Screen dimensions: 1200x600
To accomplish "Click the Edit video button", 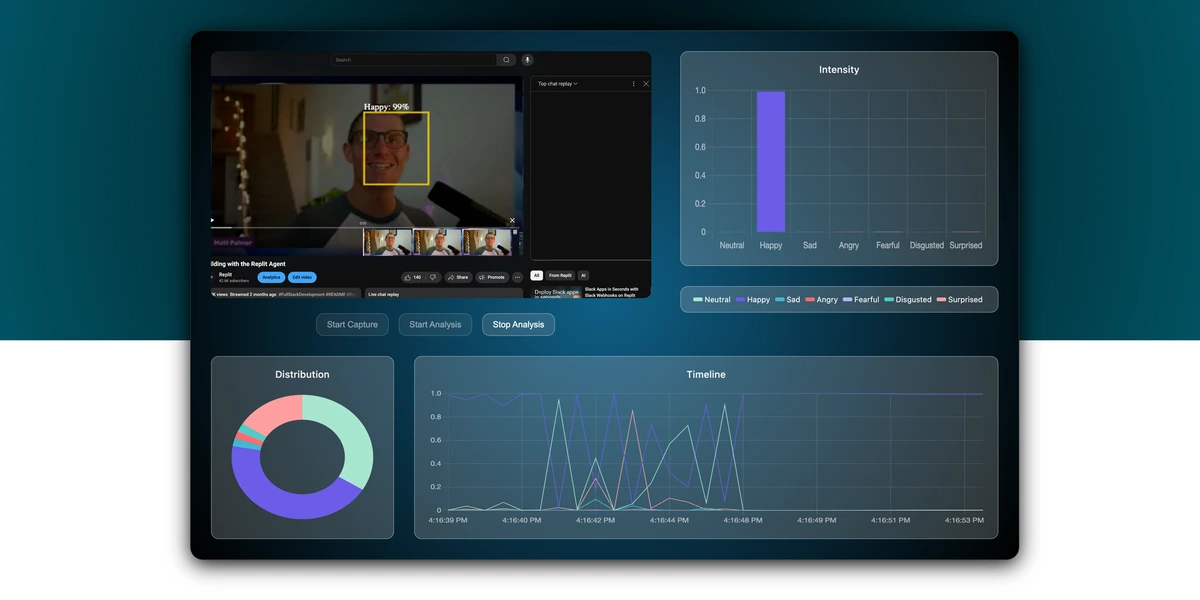I will [301, 277].
